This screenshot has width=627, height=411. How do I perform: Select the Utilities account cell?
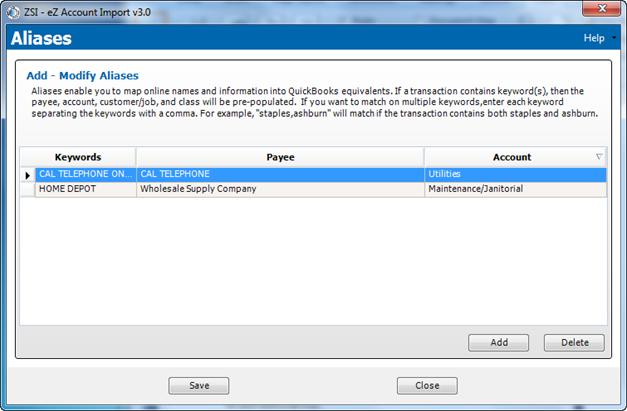tap(515, 174)
